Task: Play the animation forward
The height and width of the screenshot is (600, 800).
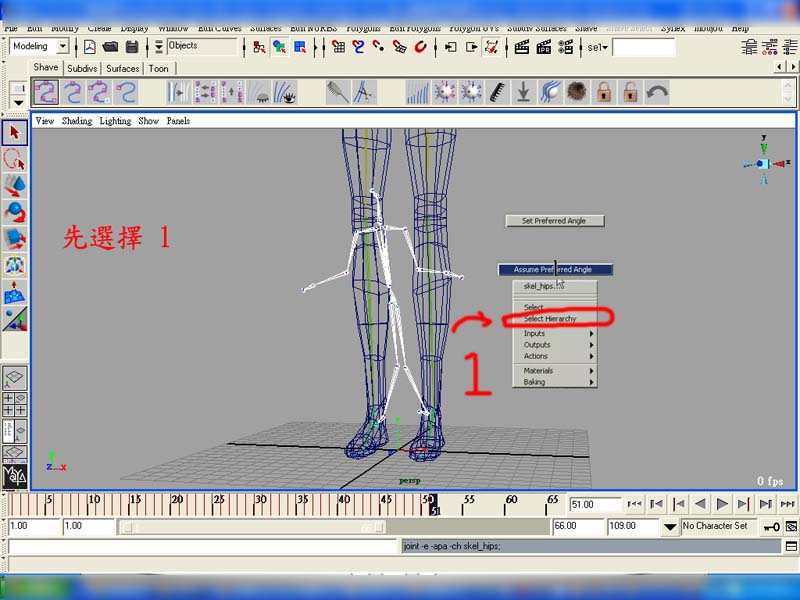Action: (x=721, y=504)
